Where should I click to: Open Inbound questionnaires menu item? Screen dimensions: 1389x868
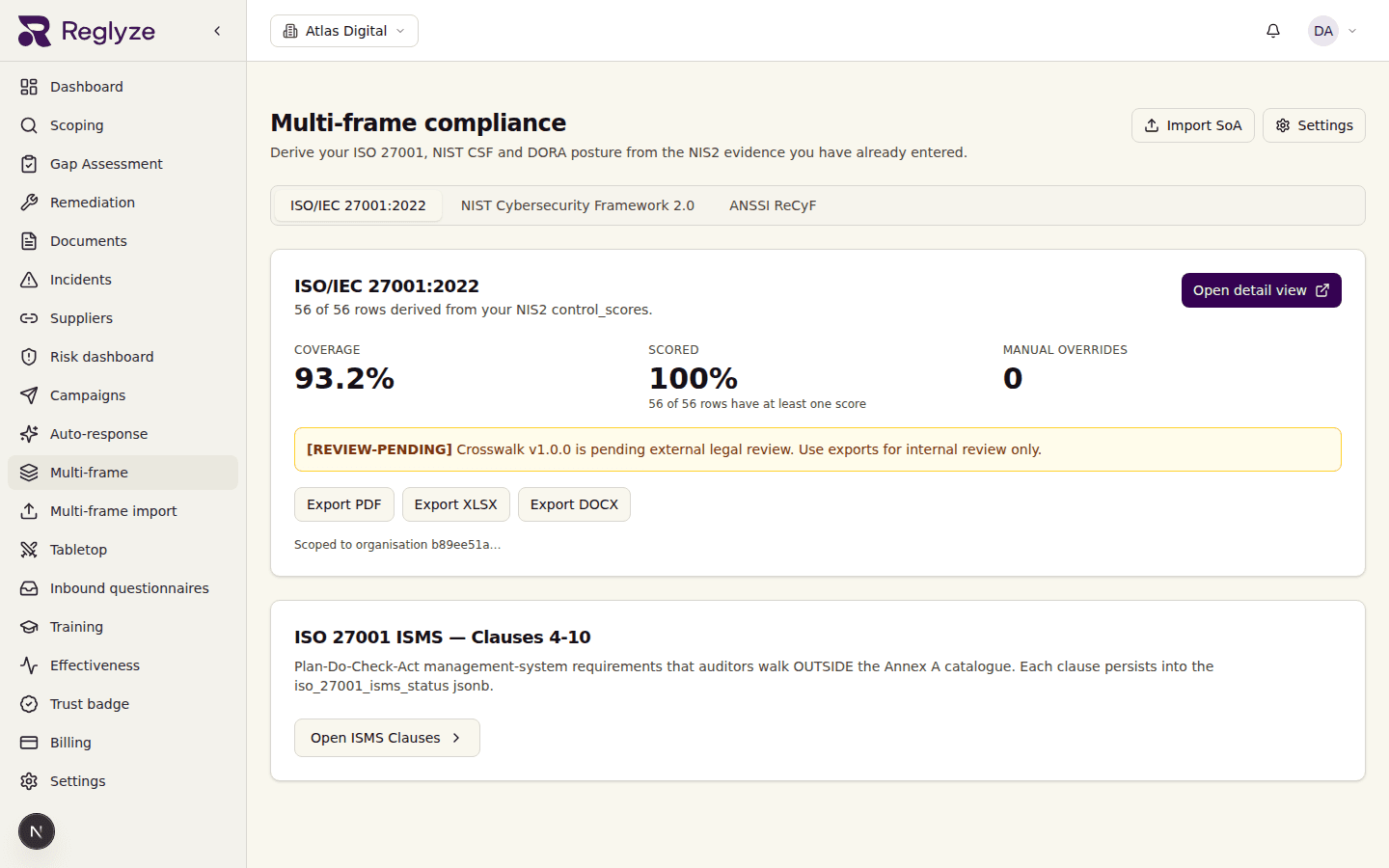(x=123, y=588)
